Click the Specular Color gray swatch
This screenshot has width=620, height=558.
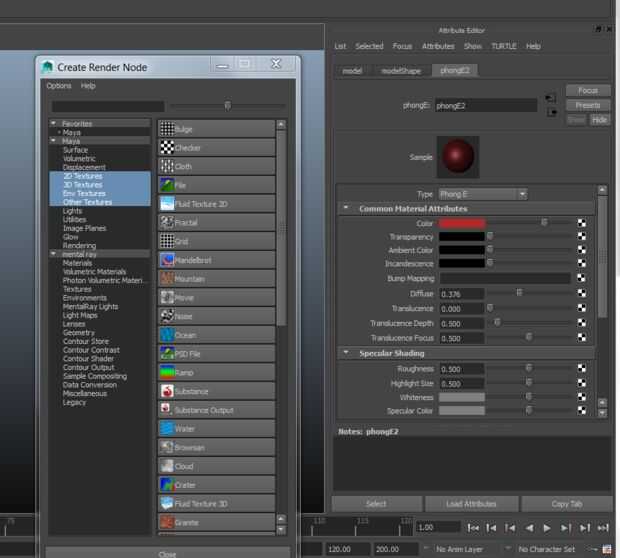[x=461, y=411]
